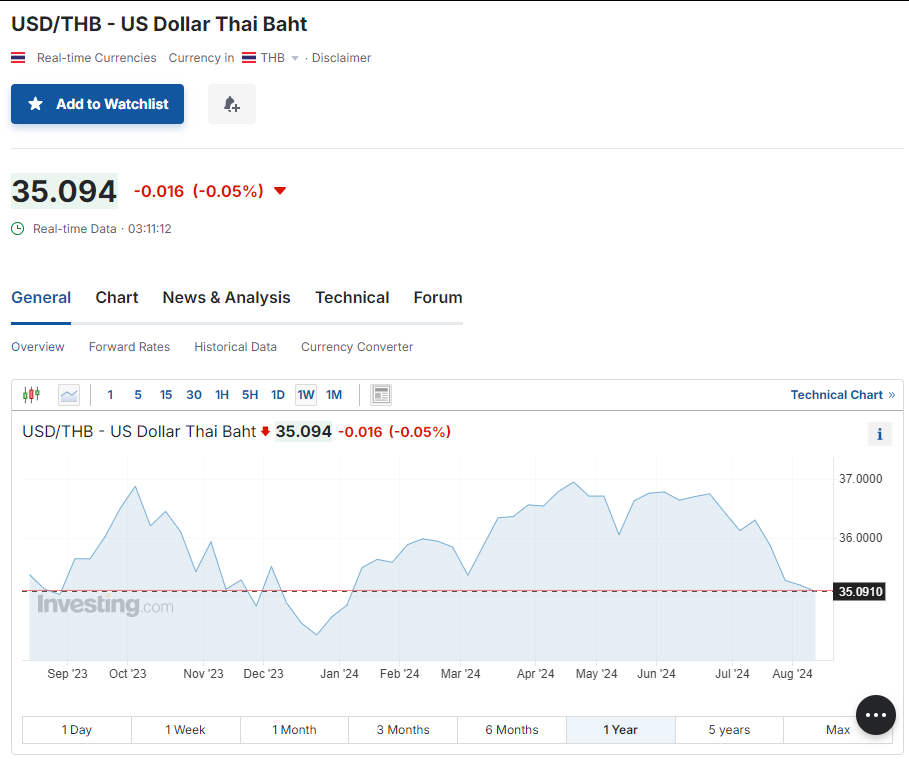Click the clock icon next to Real-time Data
The width and height of the screenshot is (909, 762).
(x=18, y=229)
